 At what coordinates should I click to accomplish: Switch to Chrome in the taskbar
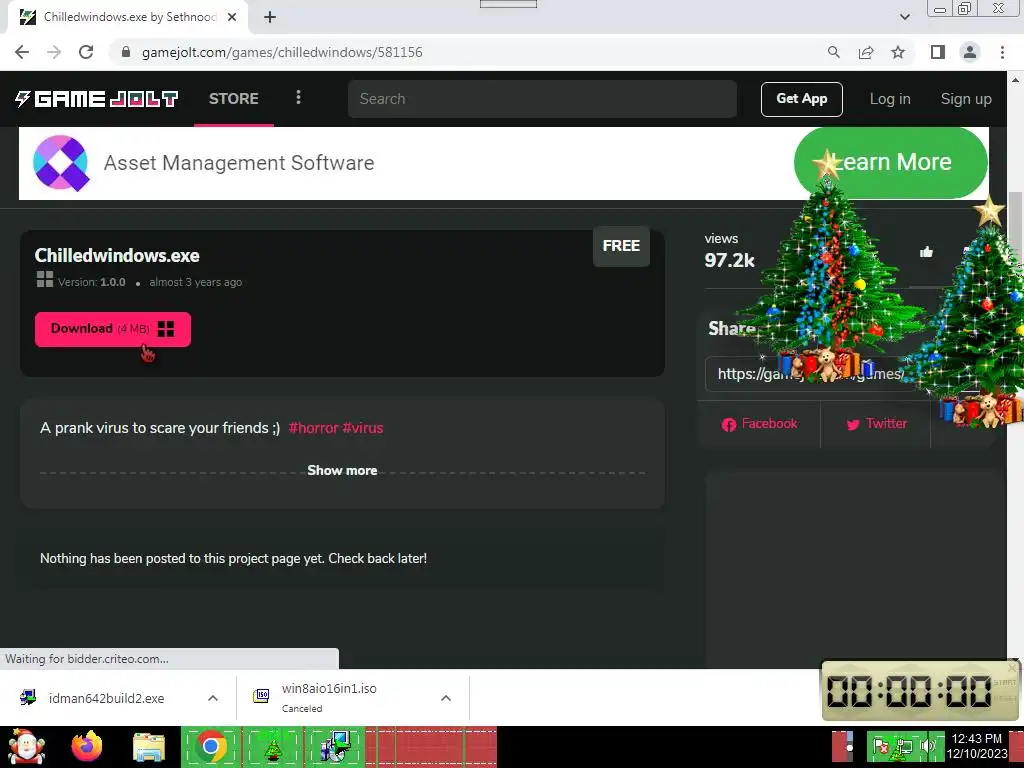tap(211, 746)
